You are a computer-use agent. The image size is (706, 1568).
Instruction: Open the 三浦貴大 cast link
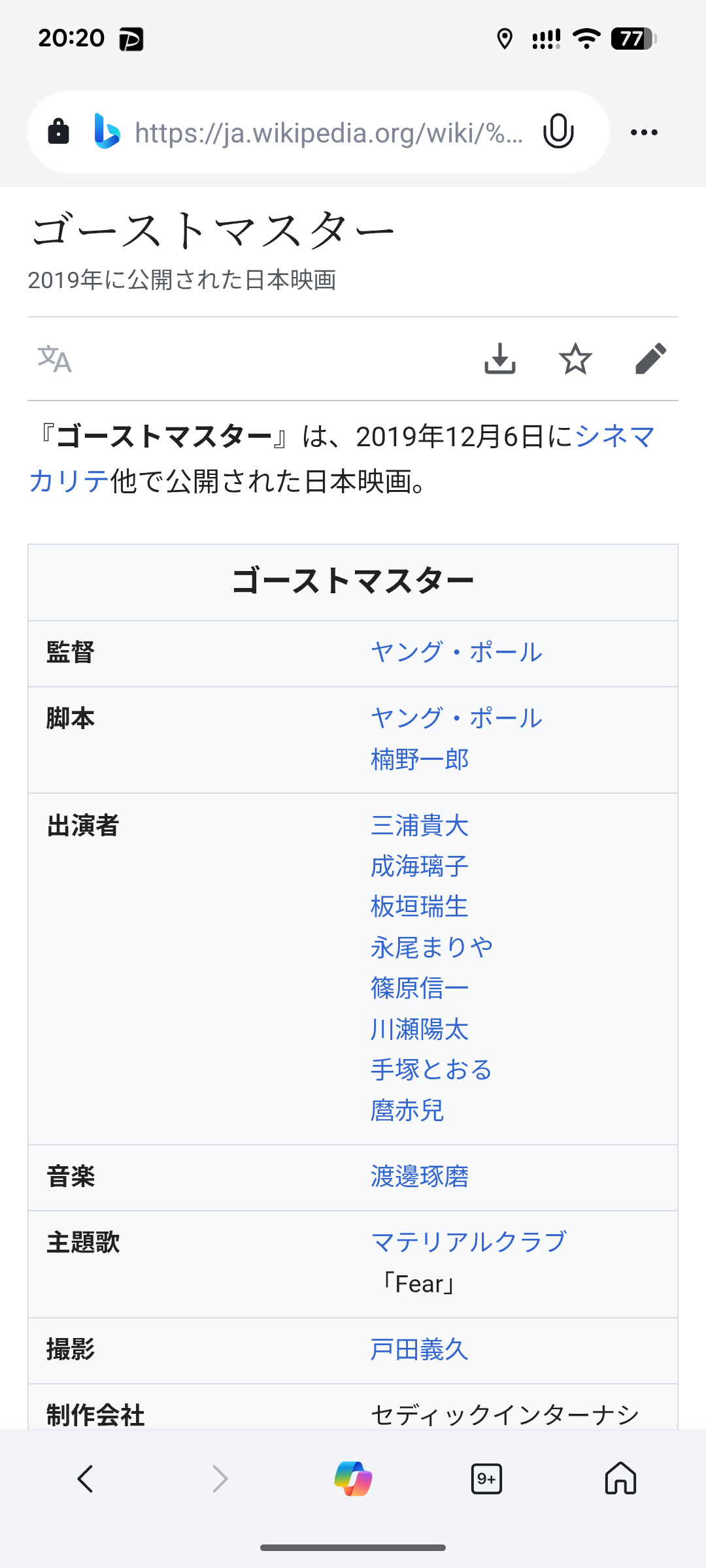point(420,825)
